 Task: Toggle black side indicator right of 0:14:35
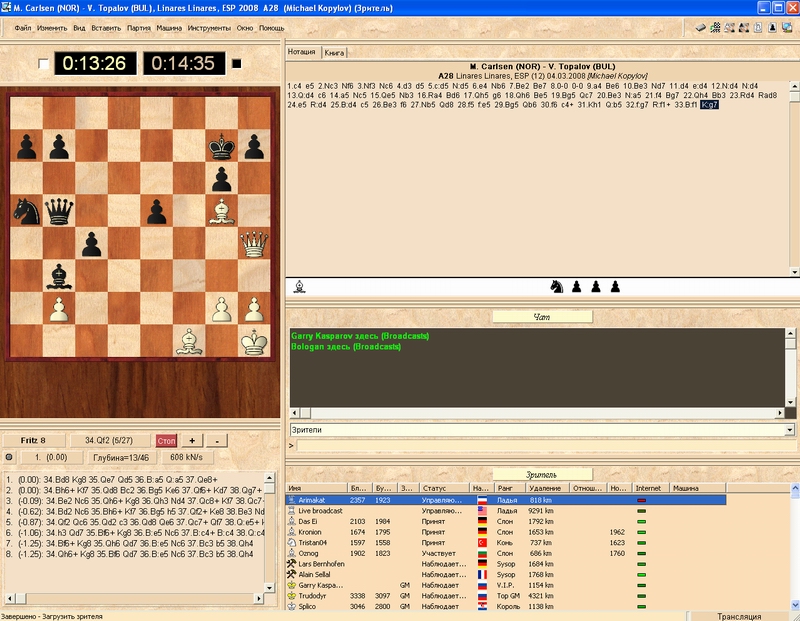(237, 65)
